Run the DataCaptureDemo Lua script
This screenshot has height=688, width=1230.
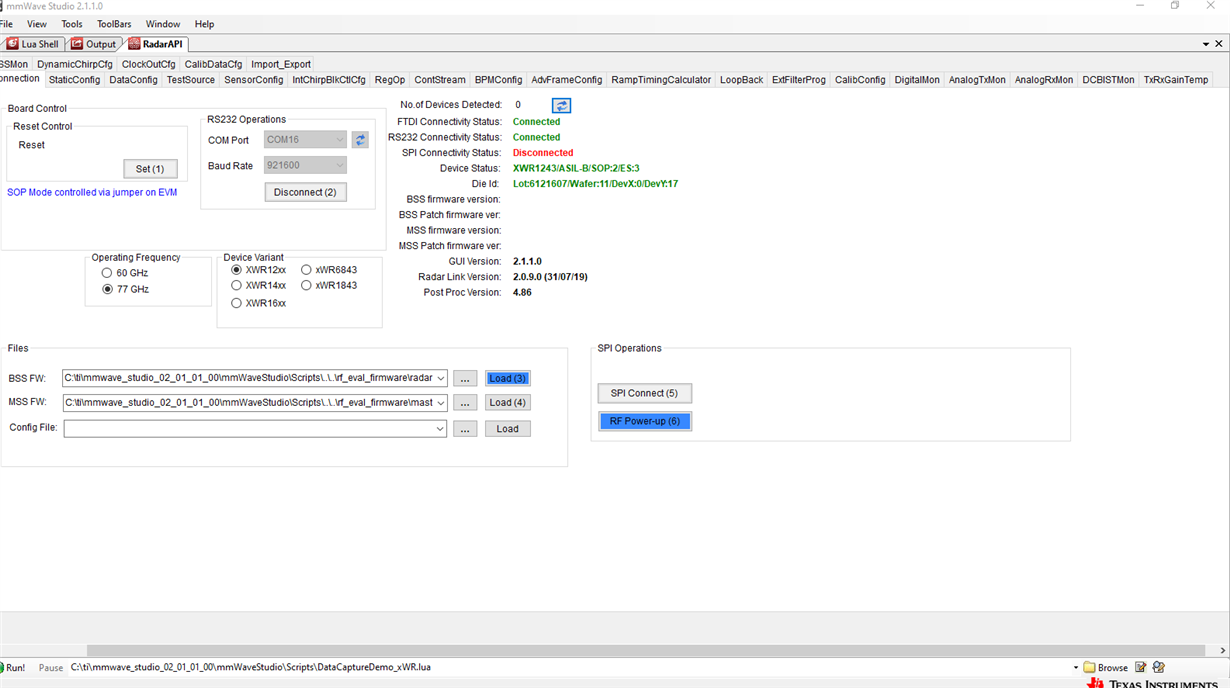pos(14,667)
